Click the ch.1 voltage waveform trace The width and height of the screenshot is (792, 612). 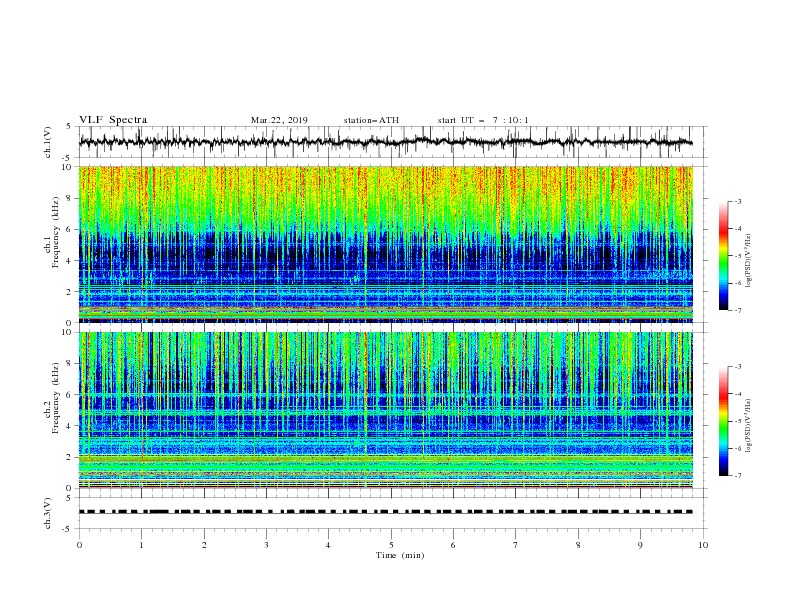[385, 142]
